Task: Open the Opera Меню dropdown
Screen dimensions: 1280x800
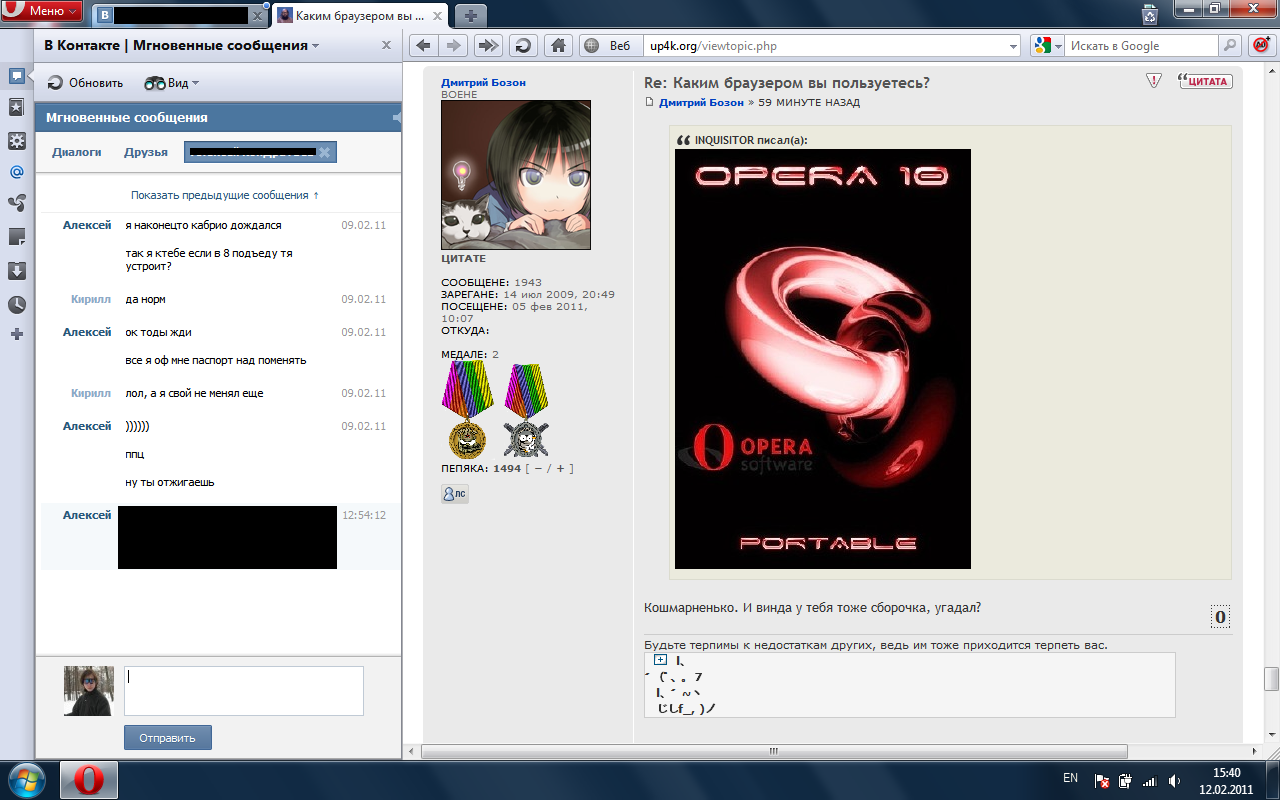Action: (x=41, y=11)
